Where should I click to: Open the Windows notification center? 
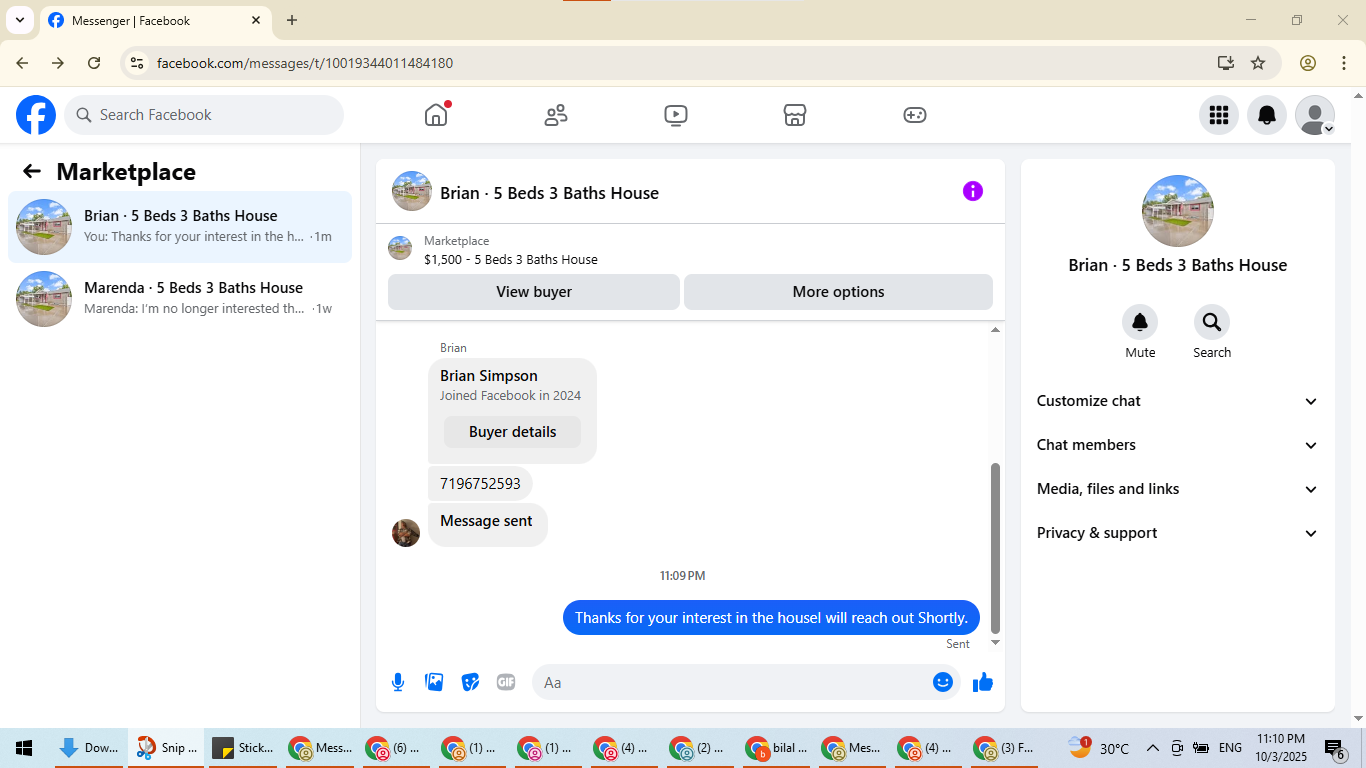(x=1335, y=748)
